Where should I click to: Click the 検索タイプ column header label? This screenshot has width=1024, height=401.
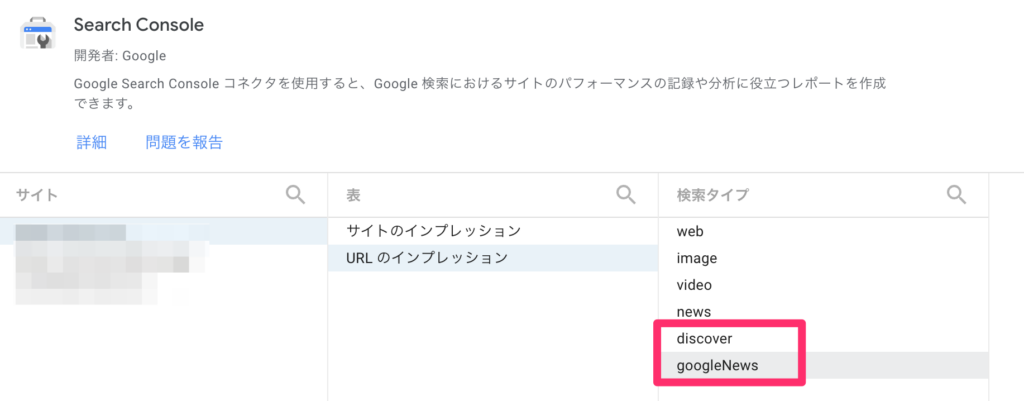click(x=712, y=195)
